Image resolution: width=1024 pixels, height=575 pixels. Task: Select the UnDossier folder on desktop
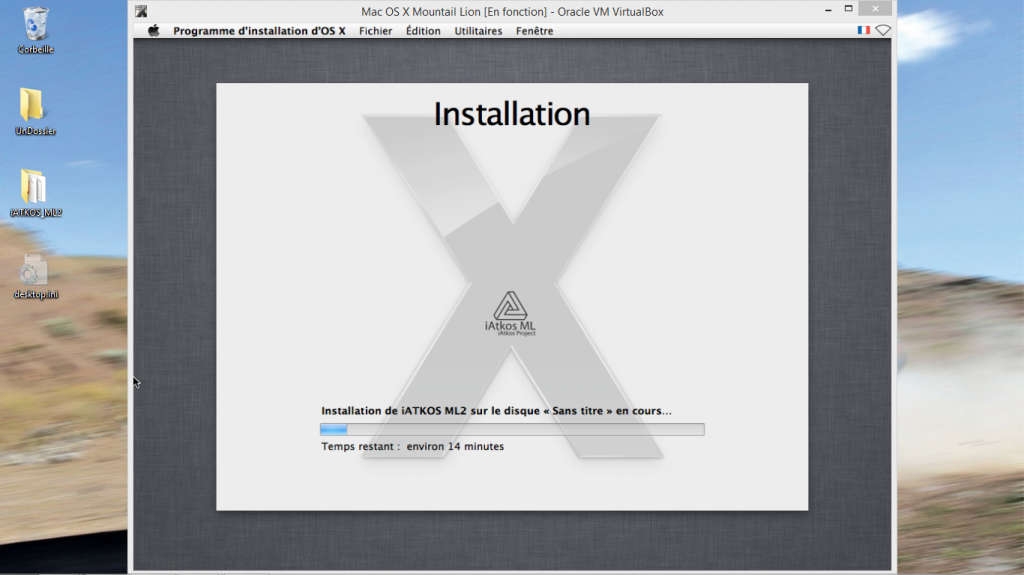pos(34,106)
